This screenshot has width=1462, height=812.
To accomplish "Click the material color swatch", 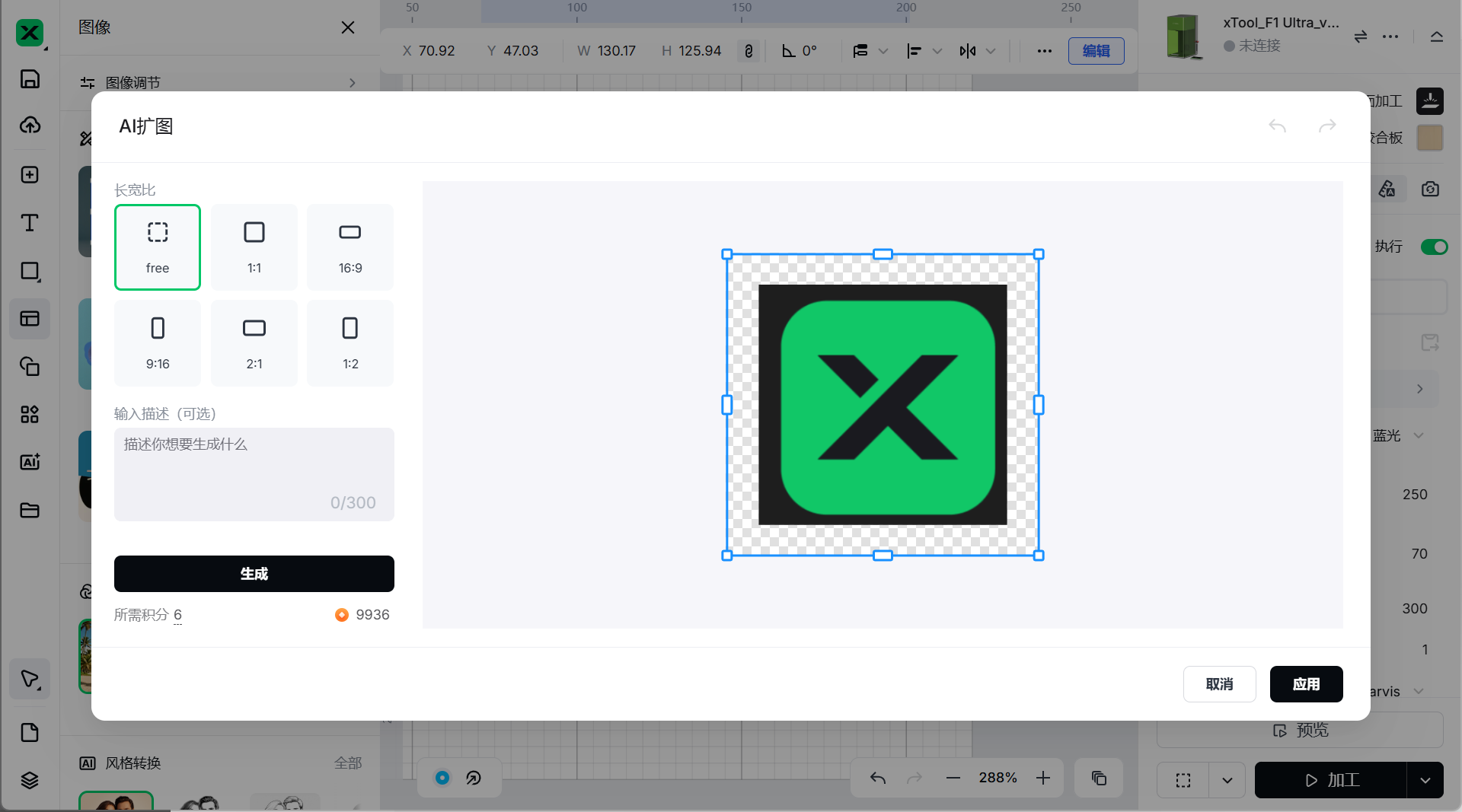I will [x=1429, y=138].
